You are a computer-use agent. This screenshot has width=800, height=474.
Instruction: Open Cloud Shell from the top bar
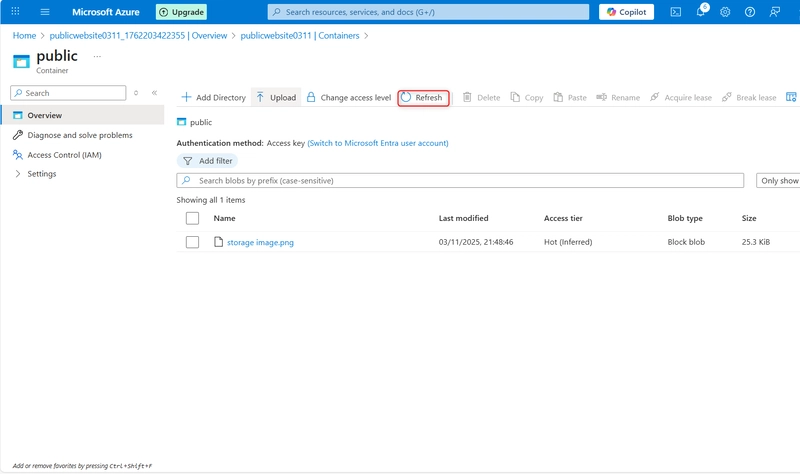tap(676, 12)
